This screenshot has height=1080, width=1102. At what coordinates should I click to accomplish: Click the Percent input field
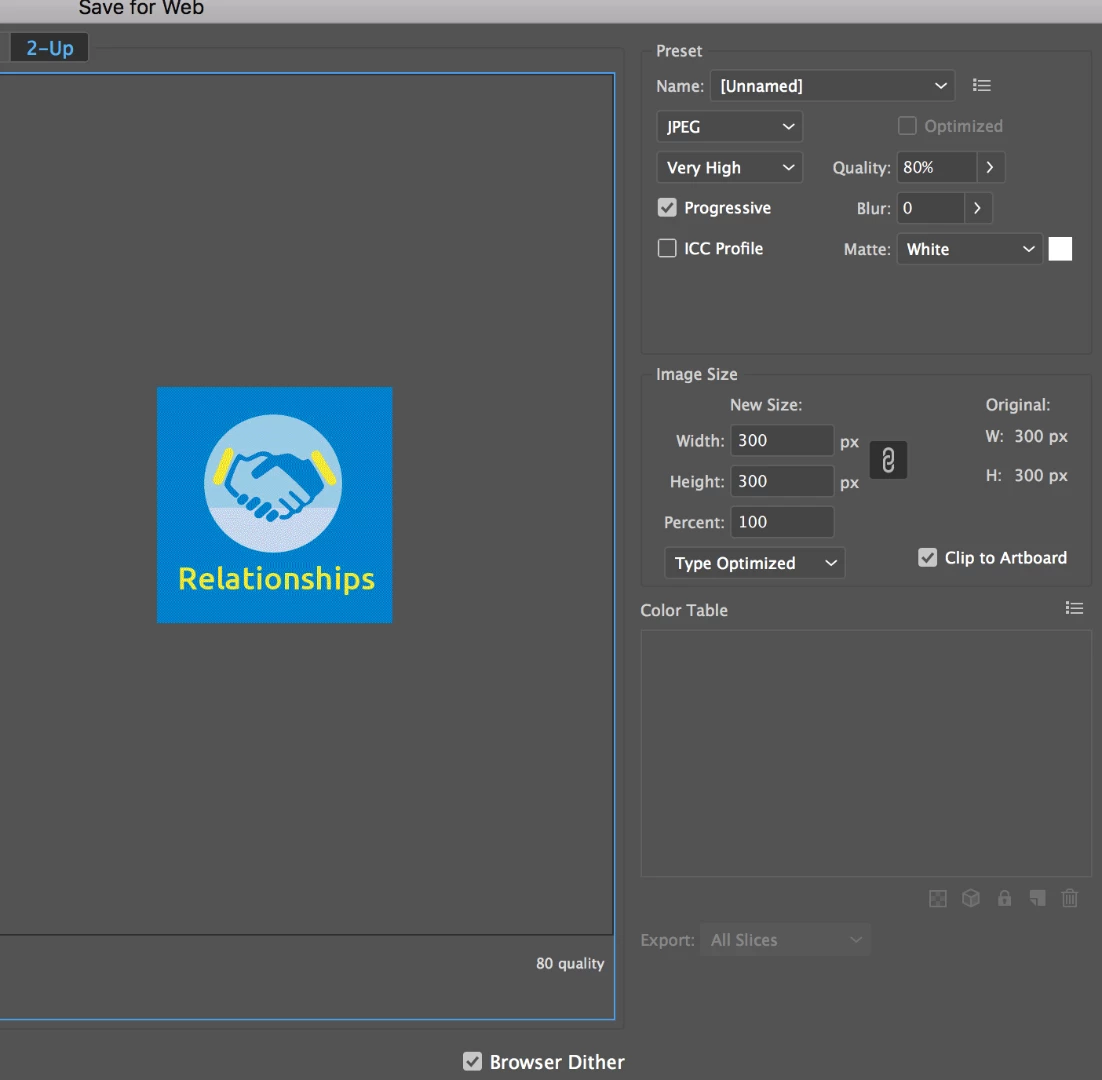click(x=782, y=522)
